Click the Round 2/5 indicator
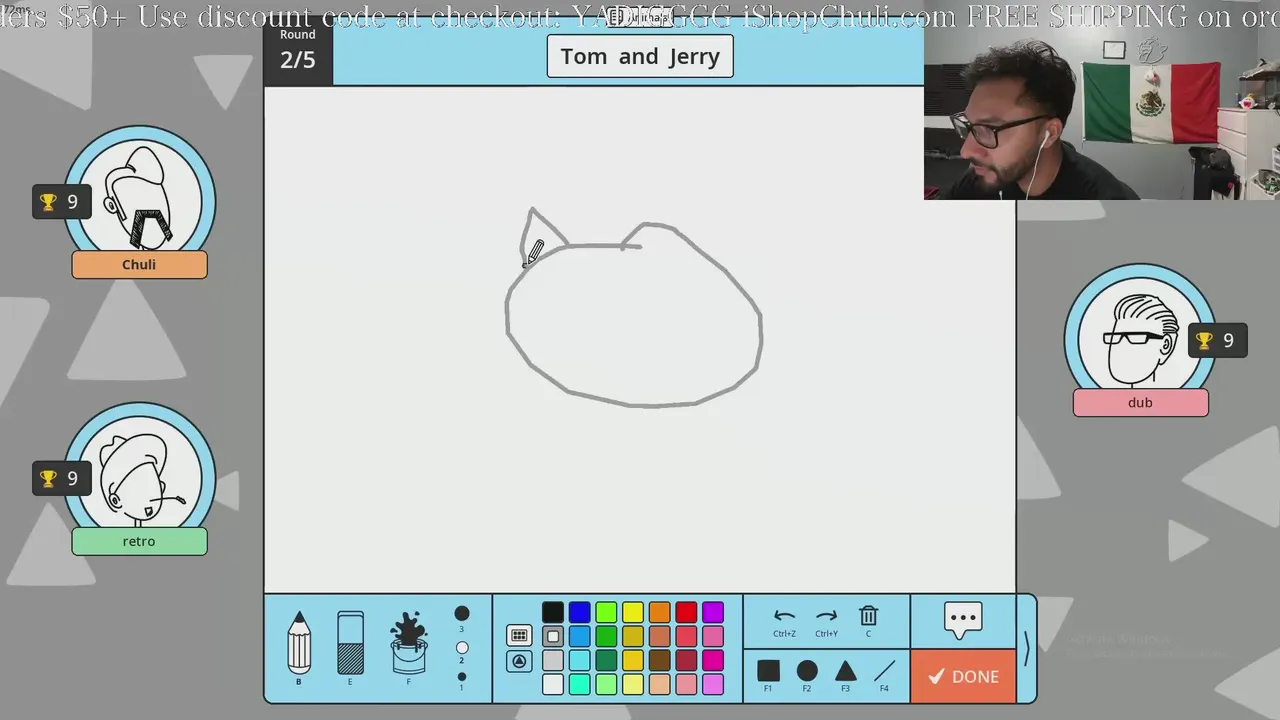 point(298,50)
